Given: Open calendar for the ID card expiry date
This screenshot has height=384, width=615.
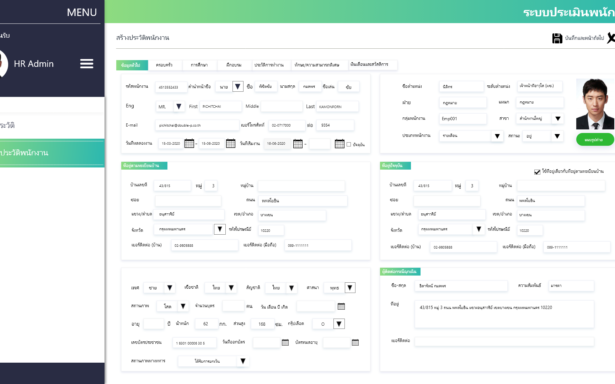Looking at the screenshot, I should (355, 342).
